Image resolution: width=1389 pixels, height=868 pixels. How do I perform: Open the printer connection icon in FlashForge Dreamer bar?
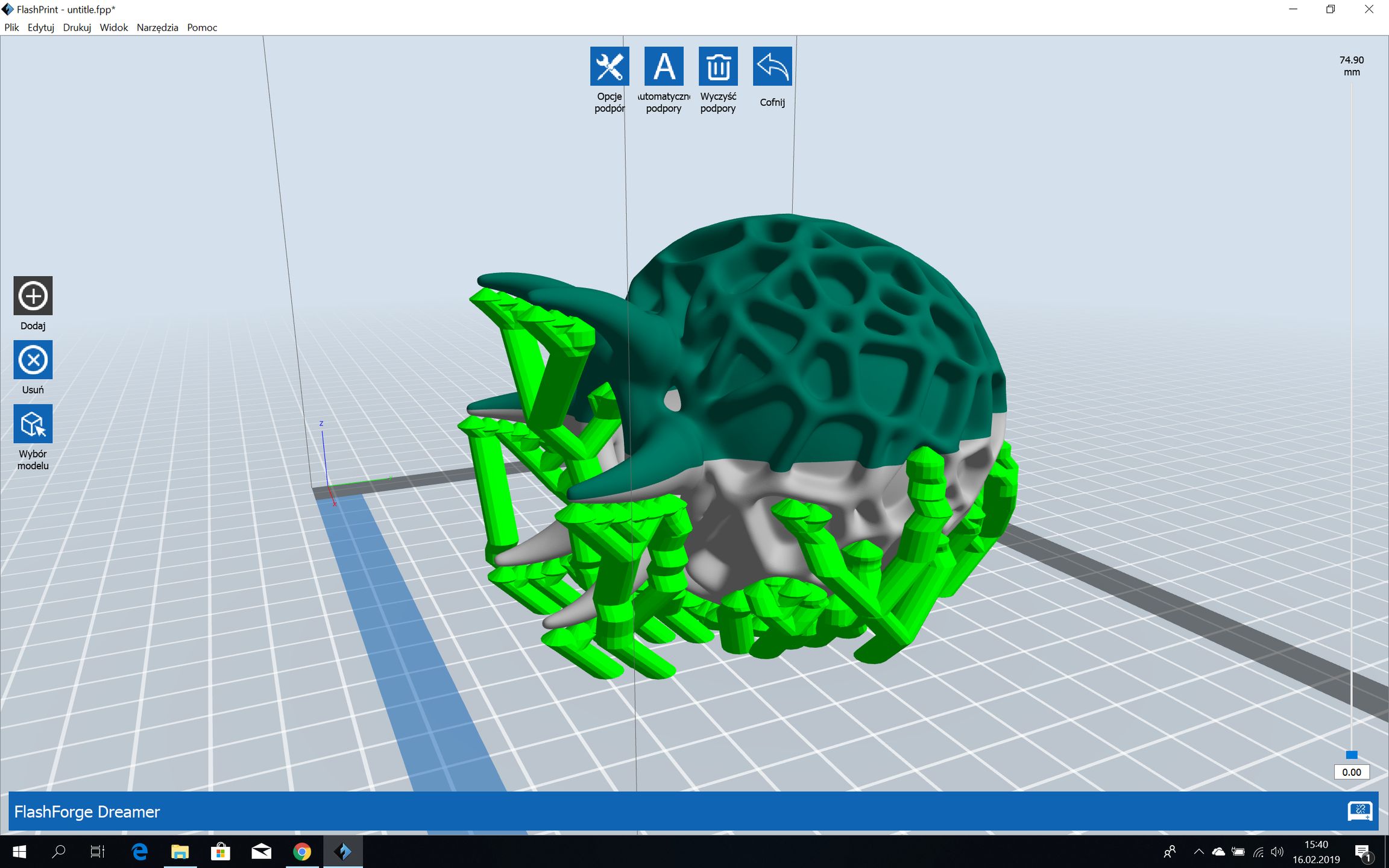1361,811
